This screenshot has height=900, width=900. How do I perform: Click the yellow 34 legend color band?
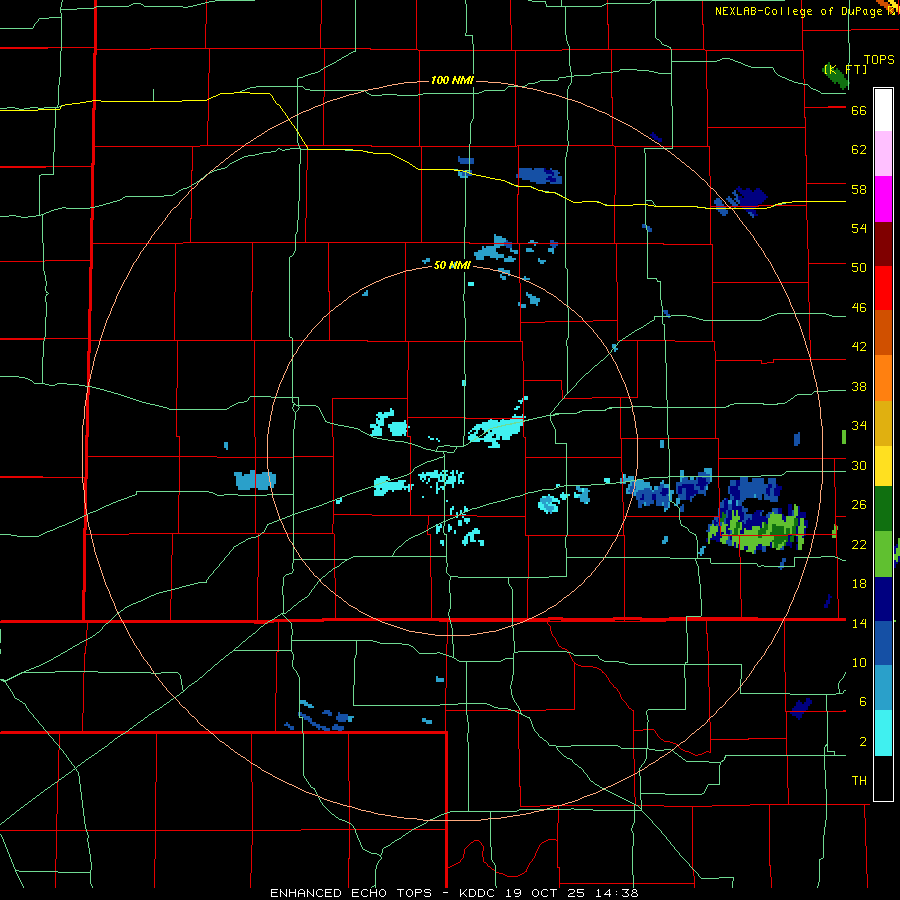(x=883, y=465)
